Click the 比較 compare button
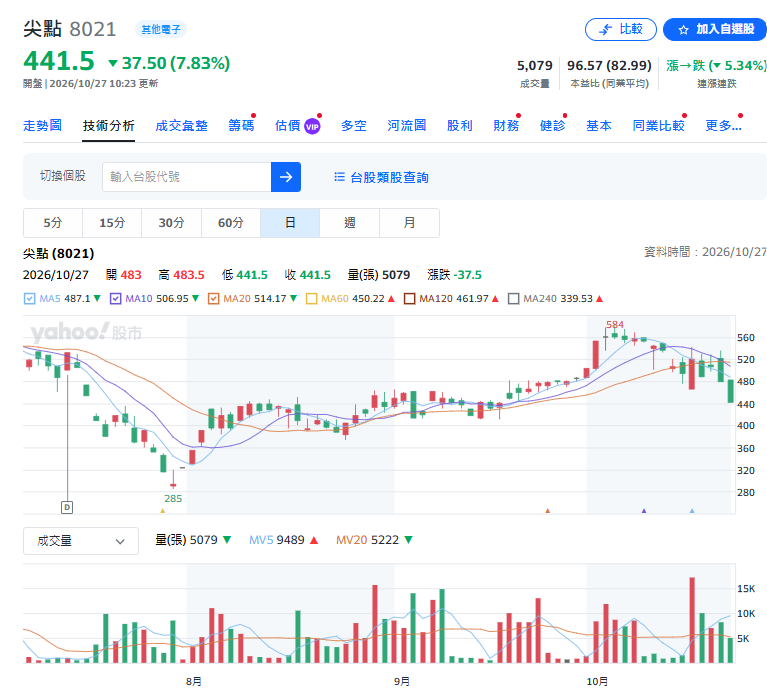 coord(621,29)
